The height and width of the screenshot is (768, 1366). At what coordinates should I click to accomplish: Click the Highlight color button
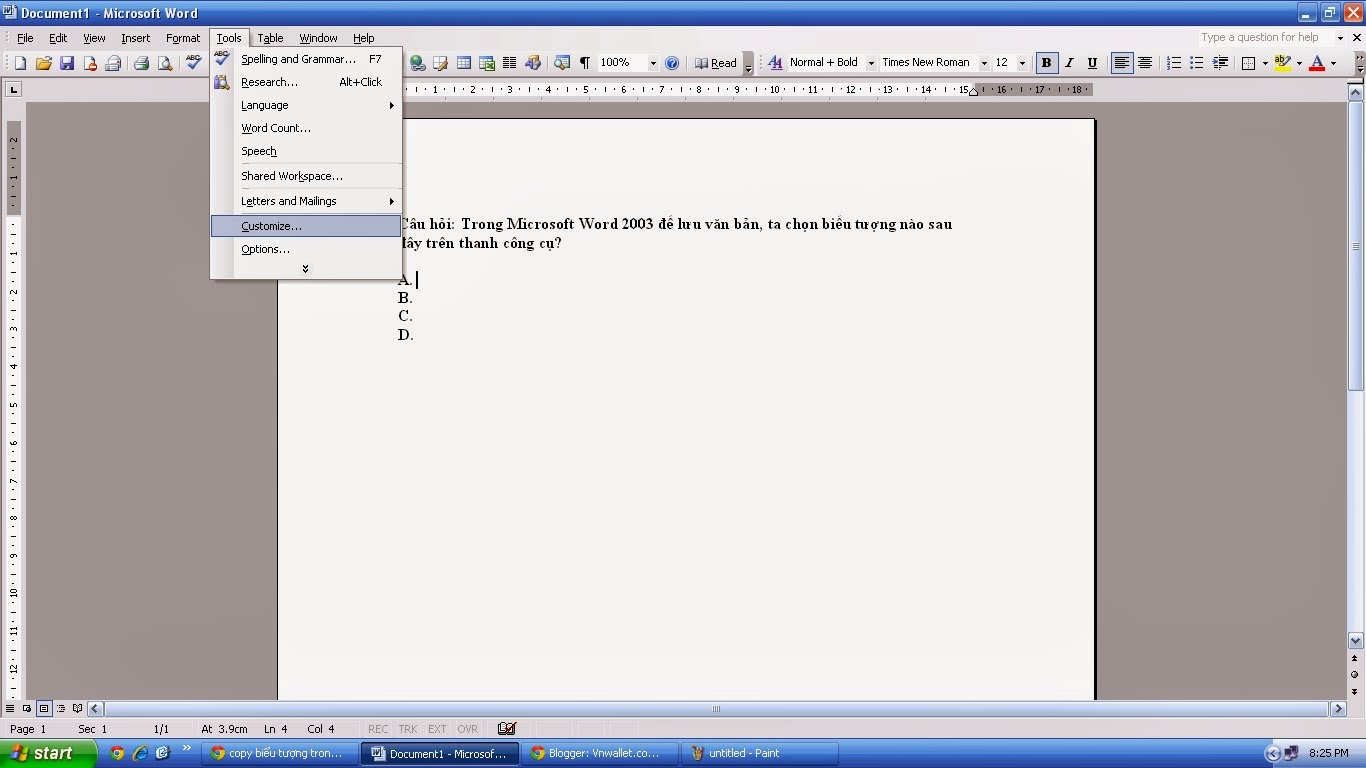coord(1283,63)
